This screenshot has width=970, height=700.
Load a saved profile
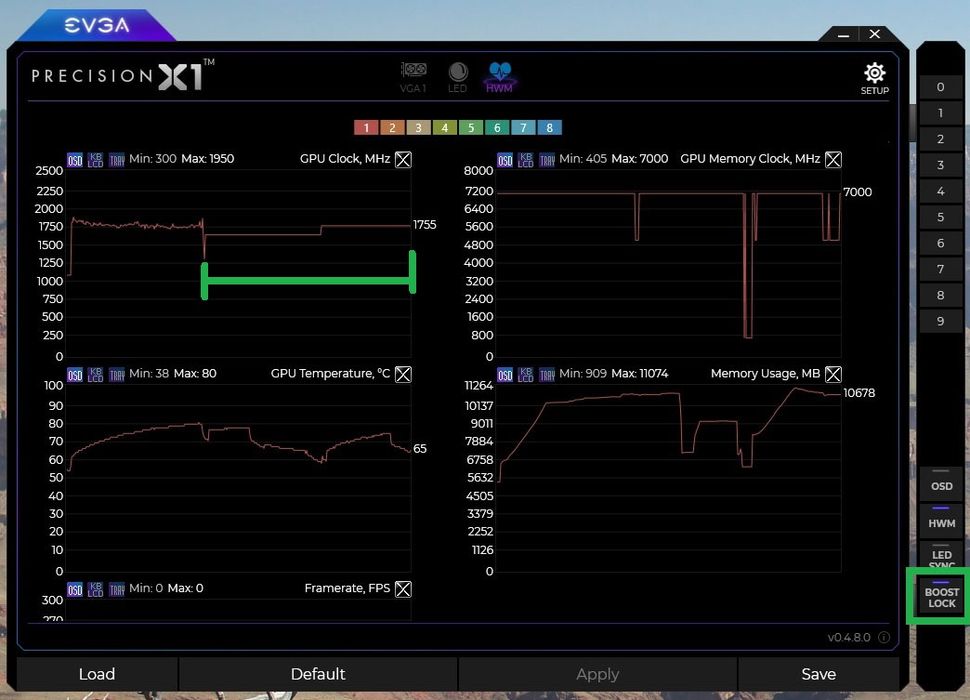pyautogui.click(x=97, y=674)
